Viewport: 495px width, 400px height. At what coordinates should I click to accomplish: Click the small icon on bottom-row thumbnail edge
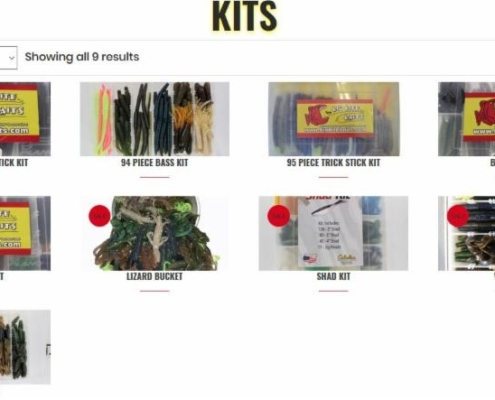(48, 350)
